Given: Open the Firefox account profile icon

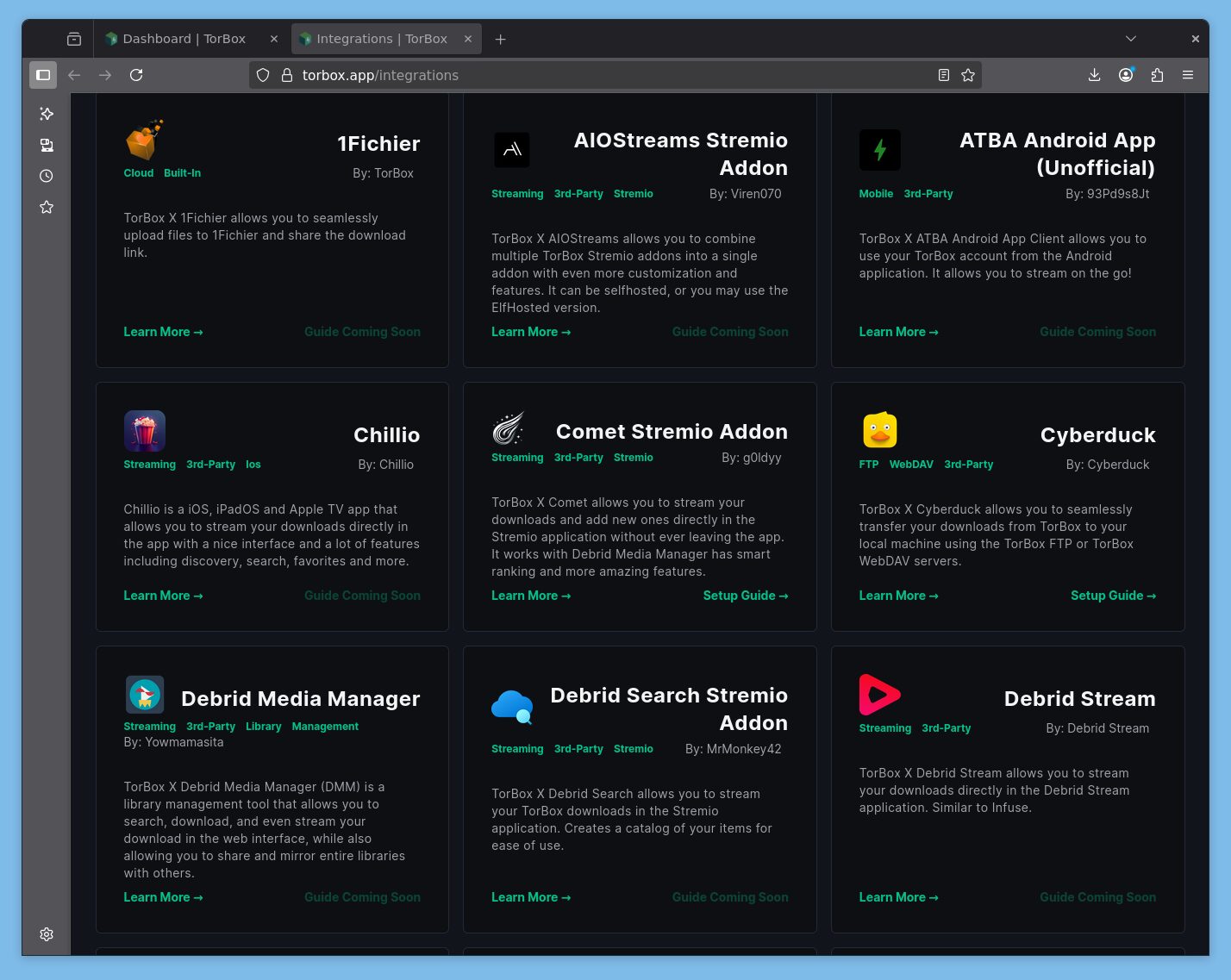Looking at the screenshot, I should pos(1126,75).
